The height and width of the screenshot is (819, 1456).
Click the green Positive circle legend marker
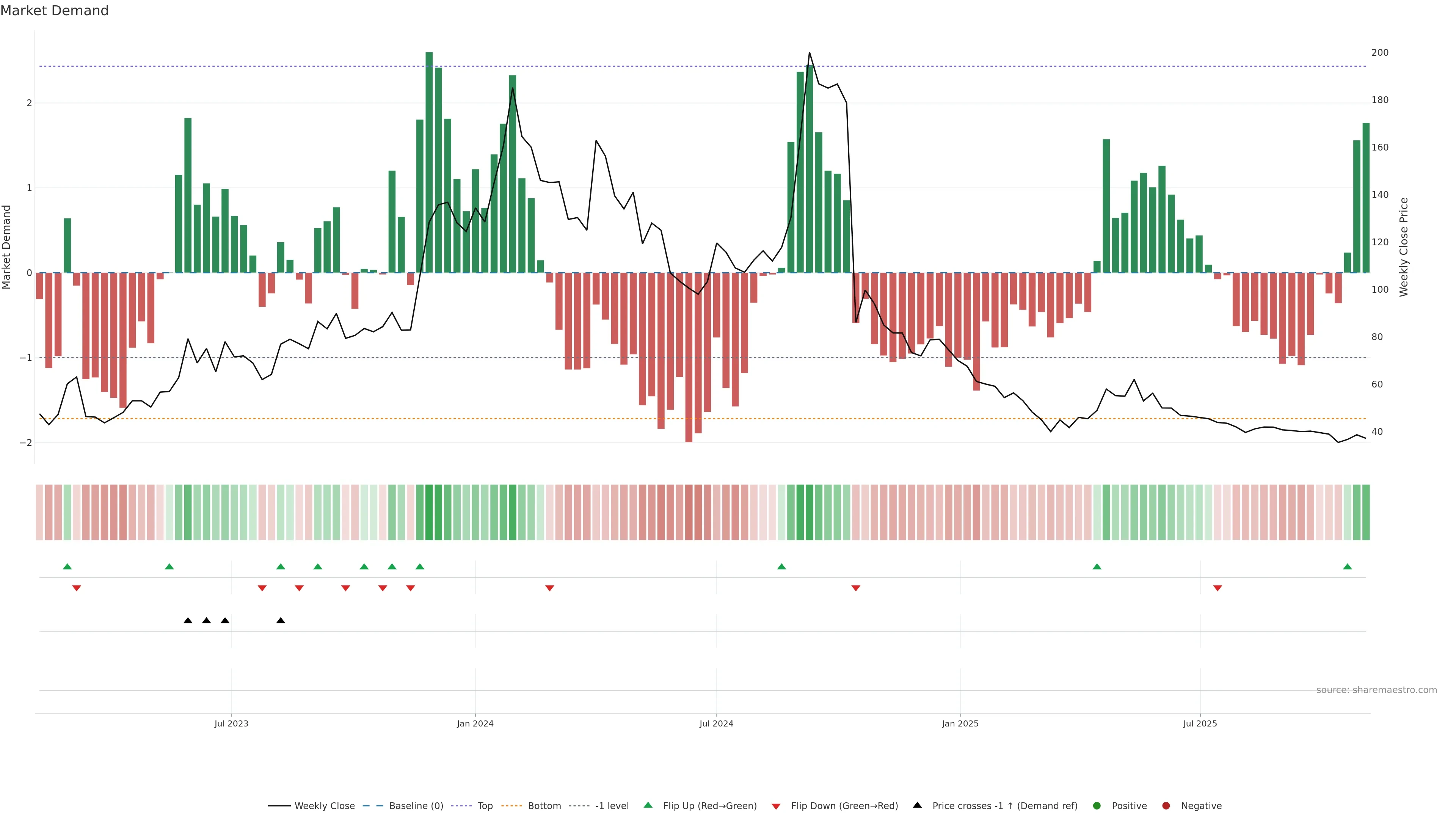click(x=1097, y=805)
